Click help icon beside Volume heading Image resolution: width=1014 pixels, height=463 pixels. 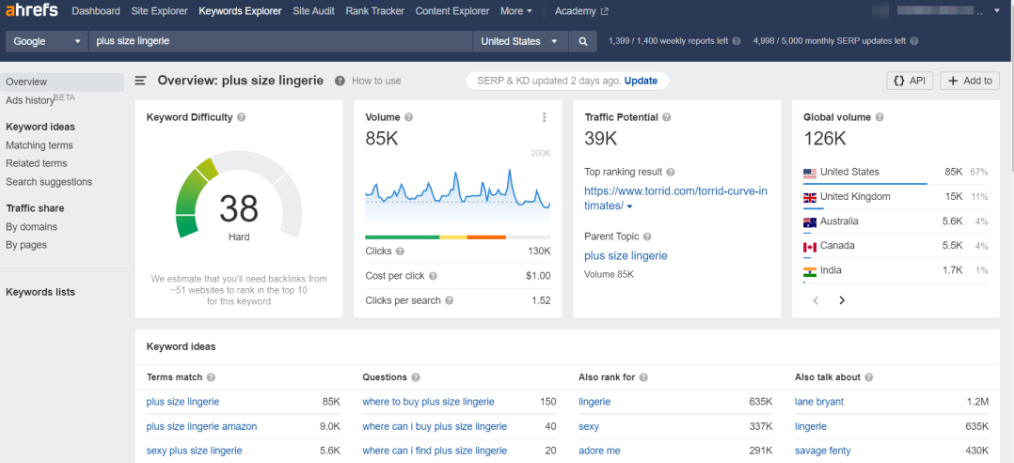[408, 118]
